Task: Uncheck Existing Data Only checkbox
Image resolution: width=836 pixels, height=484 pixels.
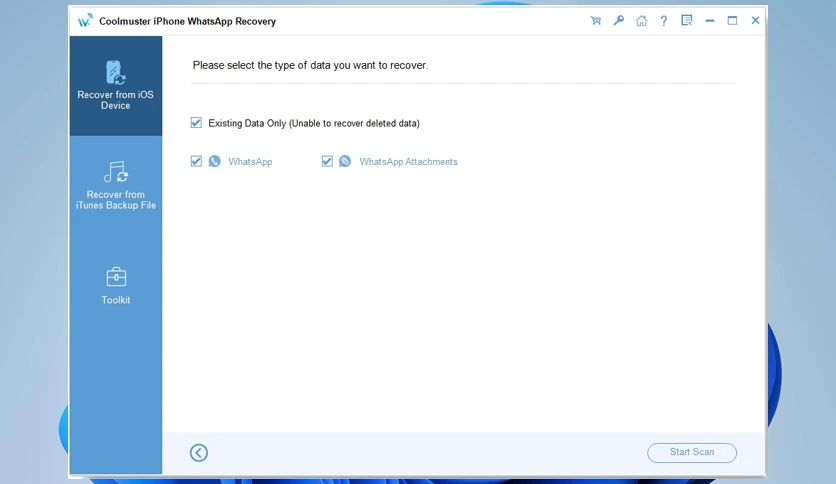Action: click(x=196, y=123)
